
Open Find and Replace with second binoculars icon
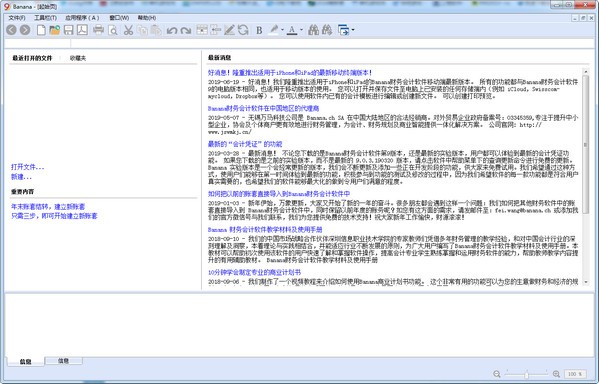[x=327, y=30]
